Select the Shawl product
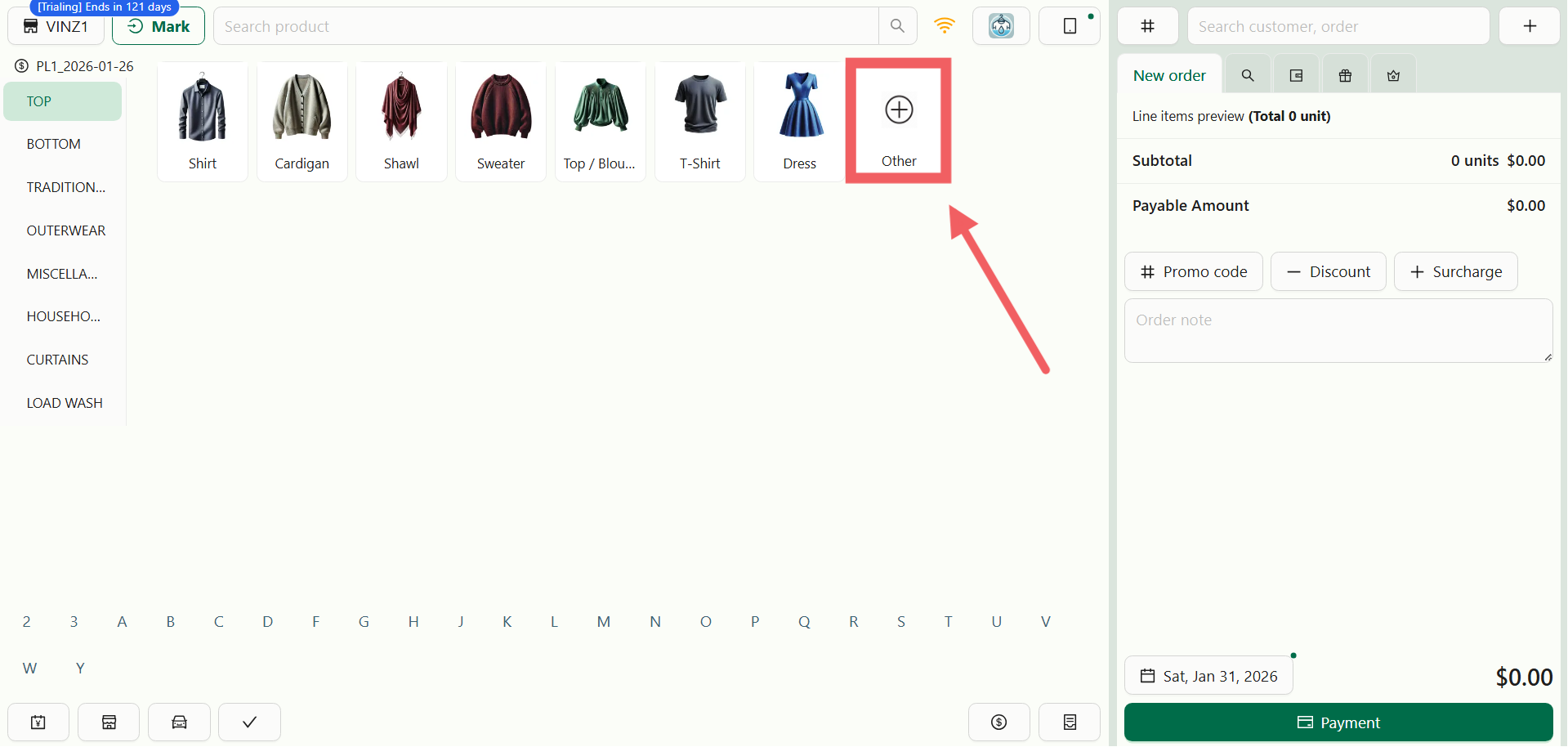The height and width of the screenshot is (747, 1568). [x=401, y=122]
